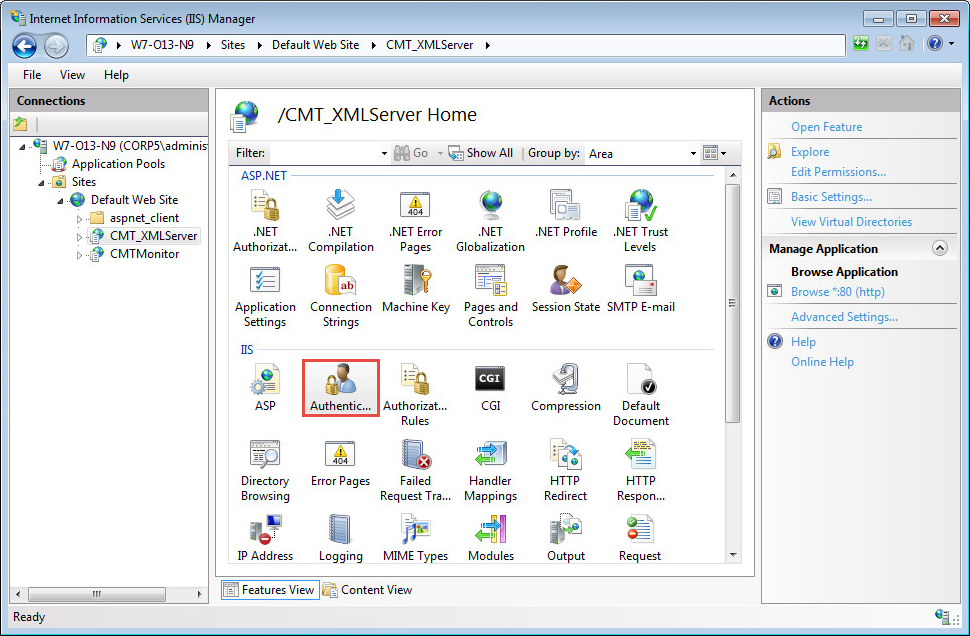This screenshot has width=970, height=636.
Task: Open the HTTP Redirect feature
Action: [565, 470]
